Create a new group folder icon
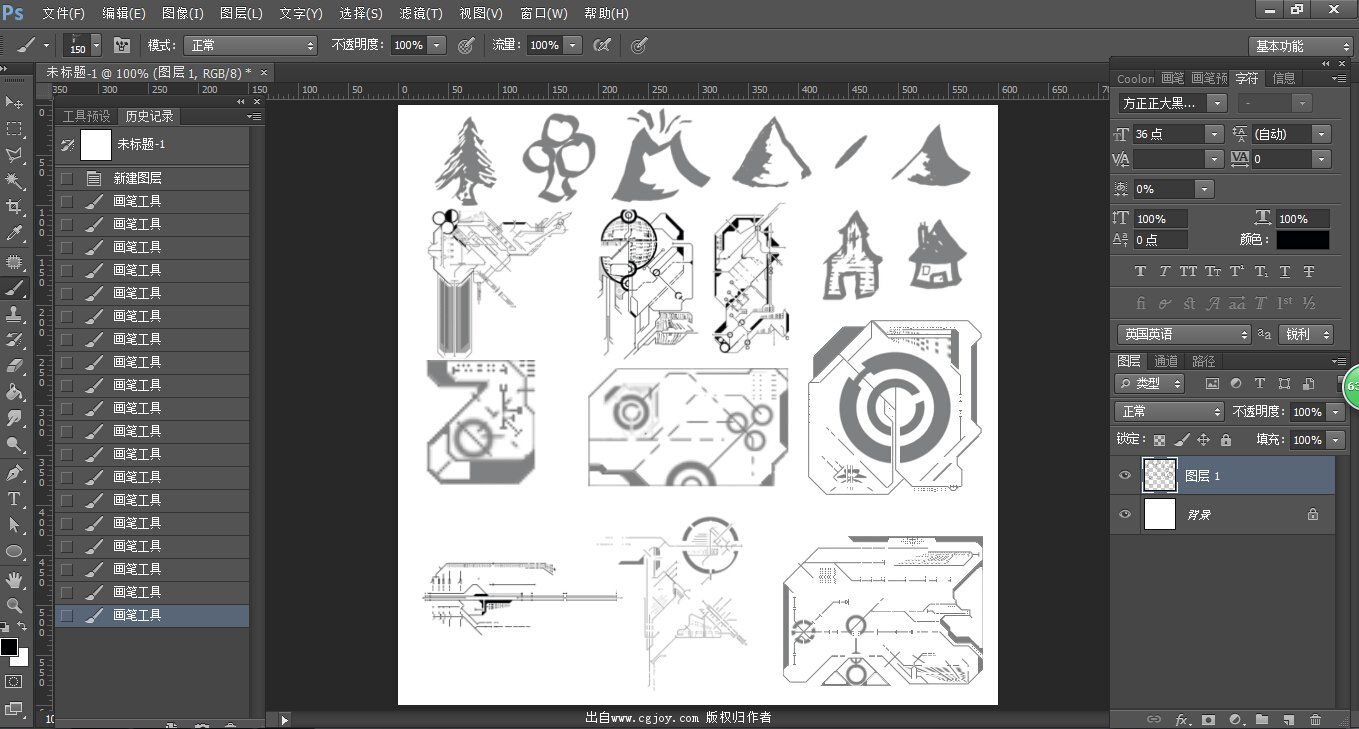 coord(1262,719)
